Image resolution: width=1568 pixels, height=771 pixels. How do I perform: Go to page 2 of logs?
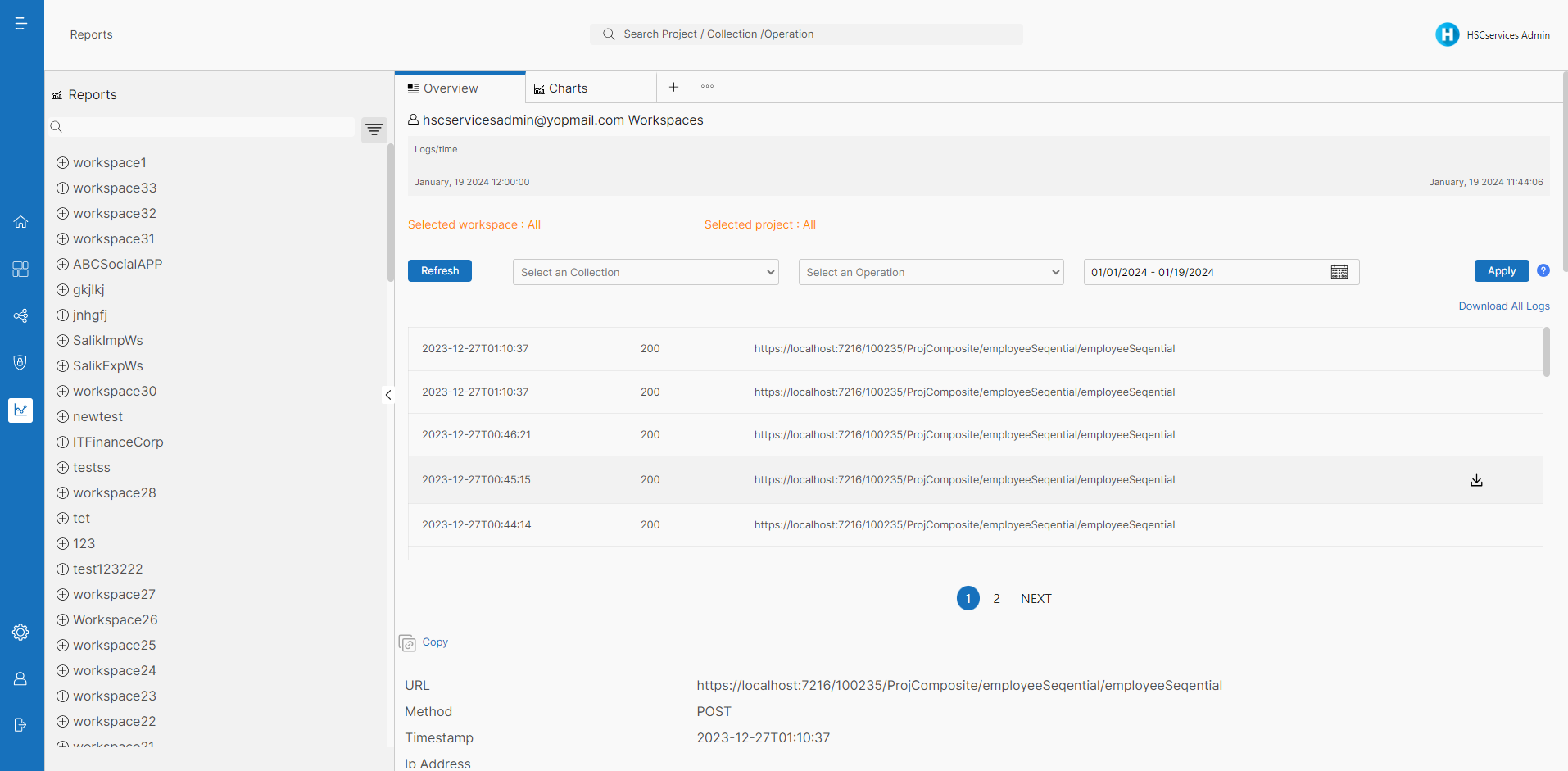click(x=996, y=599)
